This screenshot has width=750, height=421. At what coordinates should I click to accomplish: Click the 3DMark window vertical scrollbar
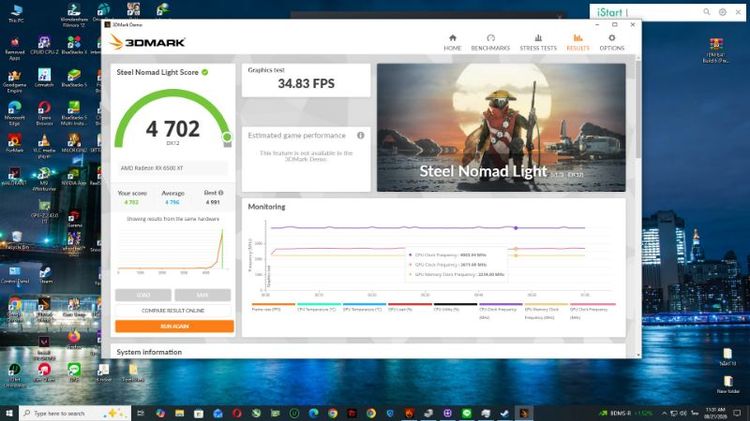638,110
